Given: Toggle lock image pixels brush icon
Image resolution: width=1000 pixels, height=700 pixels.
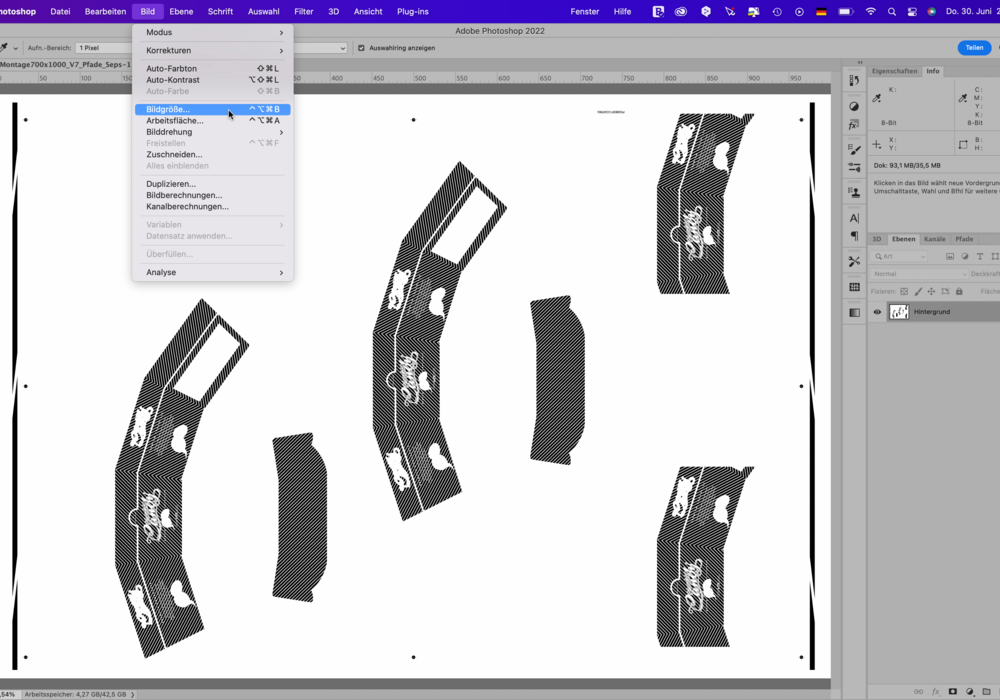Looking at the screenshot, I should pyautogui.click(x=918, y=291).
